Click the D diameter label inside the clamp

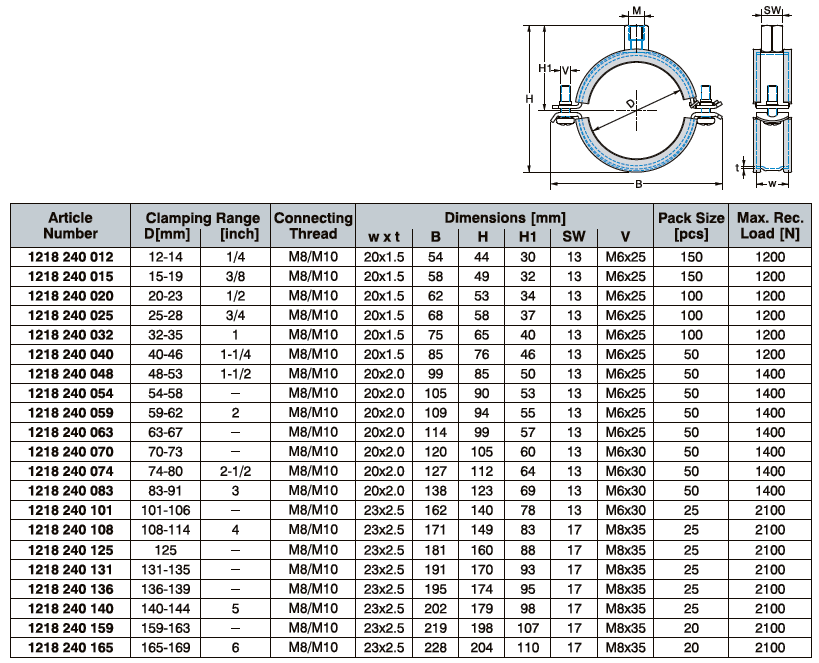(631, 103)
